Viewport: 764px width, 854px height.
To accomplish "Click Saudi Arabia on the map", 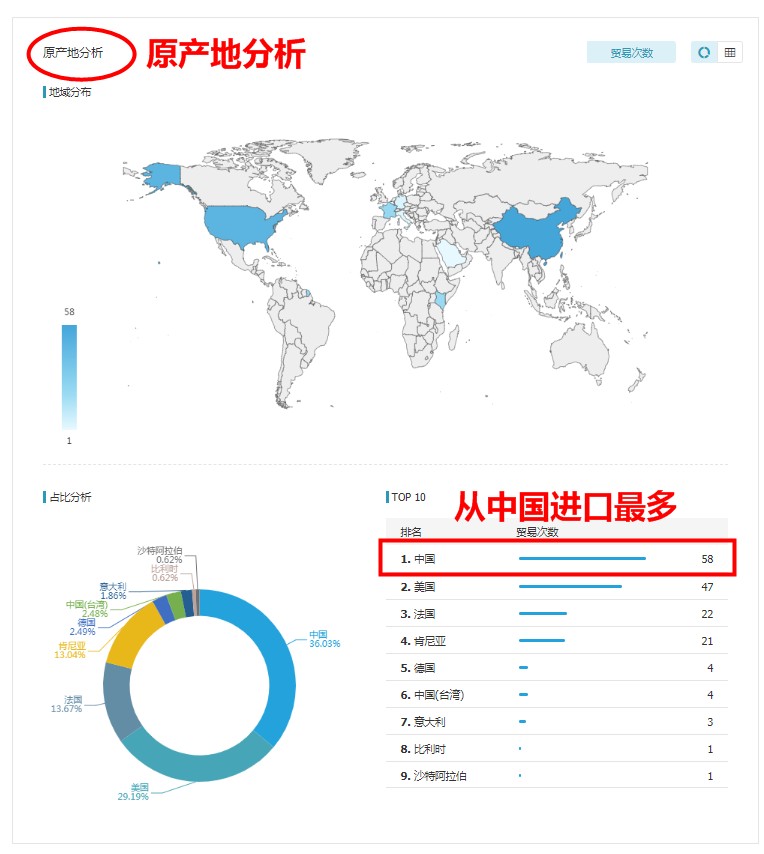I will click(x=452, y=252).
